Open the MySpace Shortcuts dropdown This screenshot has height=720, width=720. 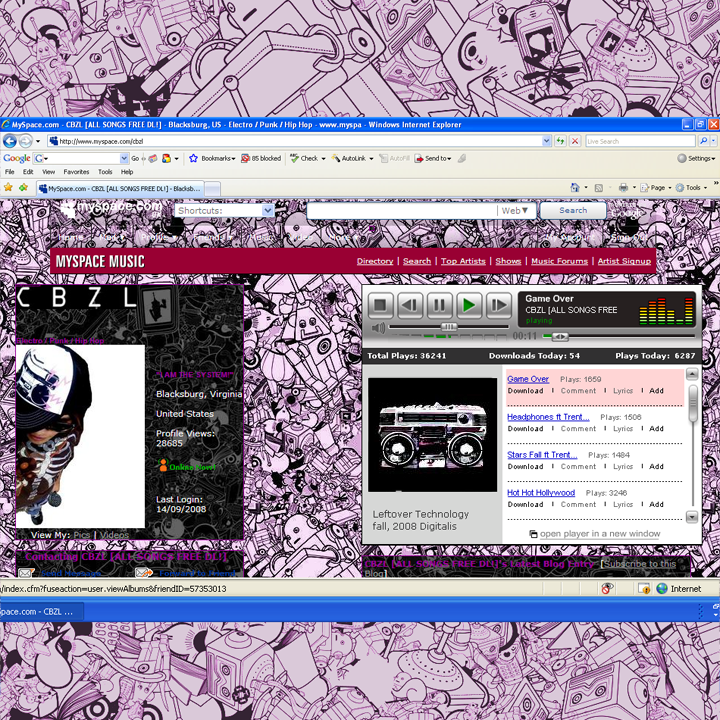tap(224, 210)
